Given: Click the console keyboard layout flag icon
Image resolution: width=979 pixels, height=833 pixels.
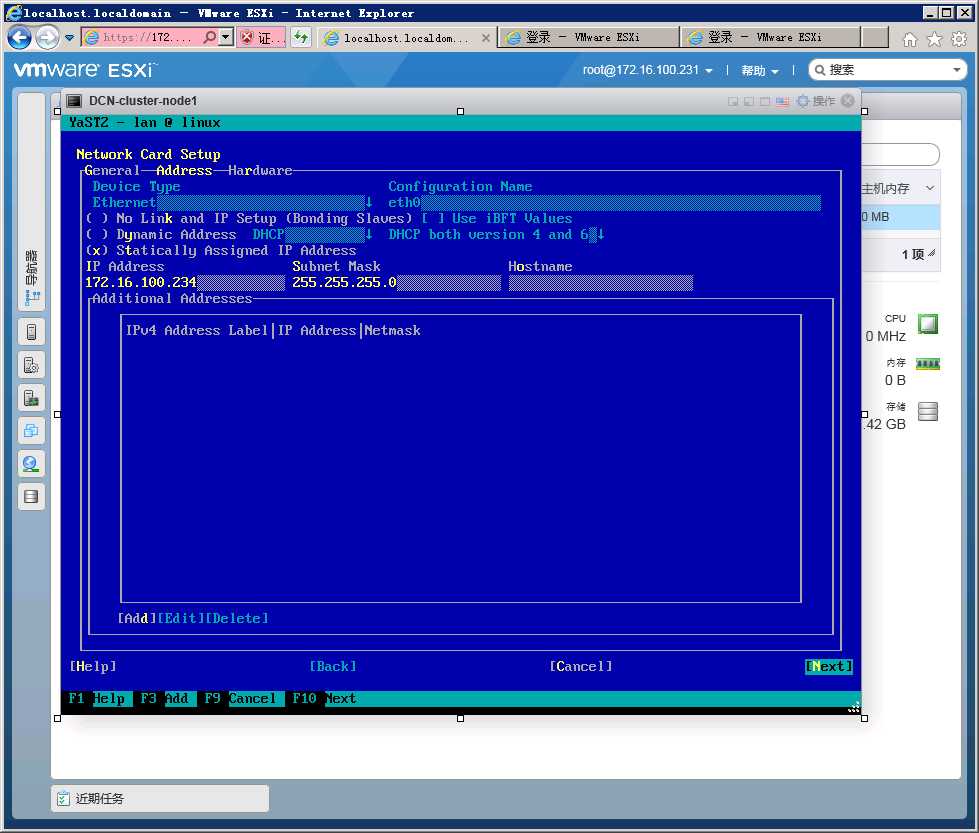Looking at the screenshot, I should 782,101.
